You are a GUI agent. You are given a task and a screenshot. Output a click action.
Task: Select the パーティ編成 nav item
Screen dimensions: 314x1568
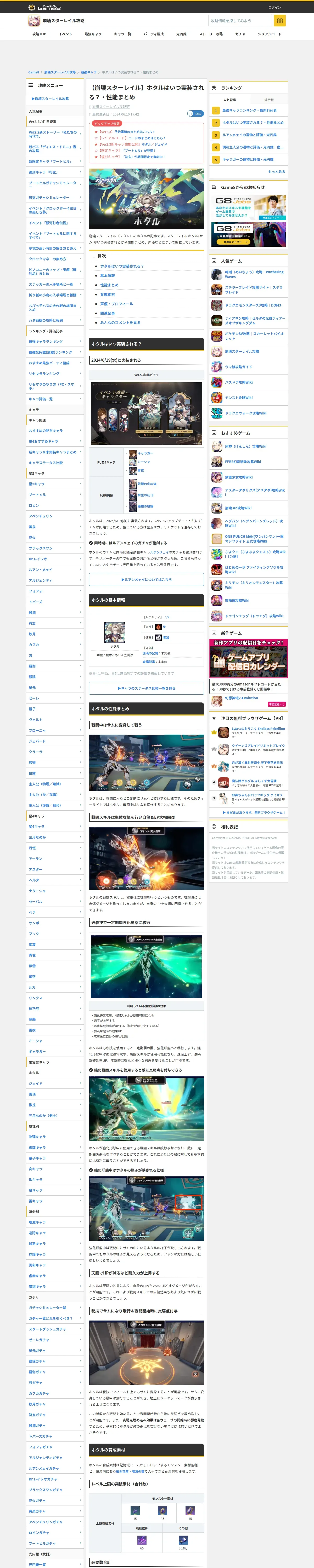(x=154, y=34)
